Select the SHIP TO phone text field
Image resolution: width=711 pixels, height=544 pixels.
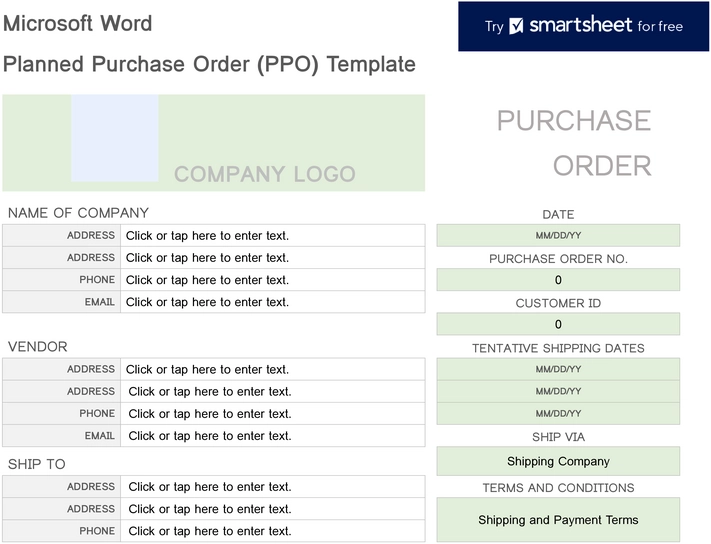click(272, 531)
